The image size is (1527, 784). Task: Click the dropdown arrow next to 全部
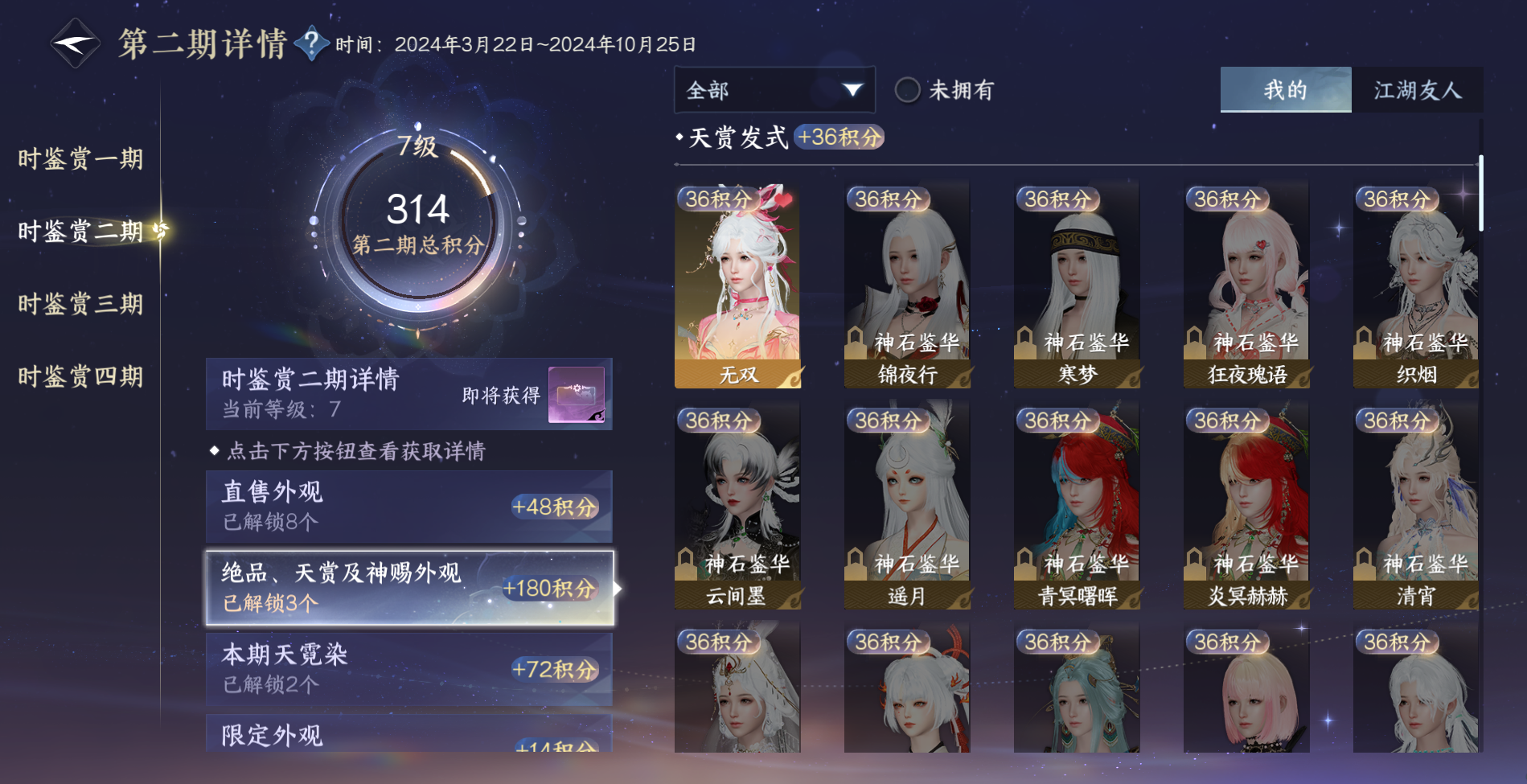[x=852, y=90]
